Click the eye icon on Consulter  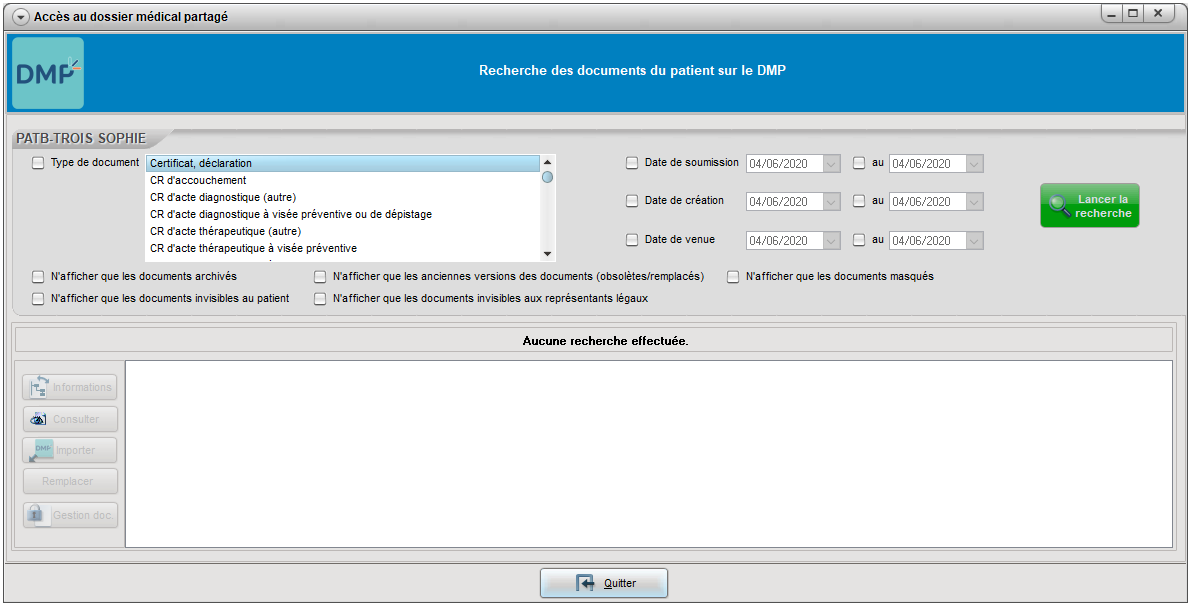point(39,419)
